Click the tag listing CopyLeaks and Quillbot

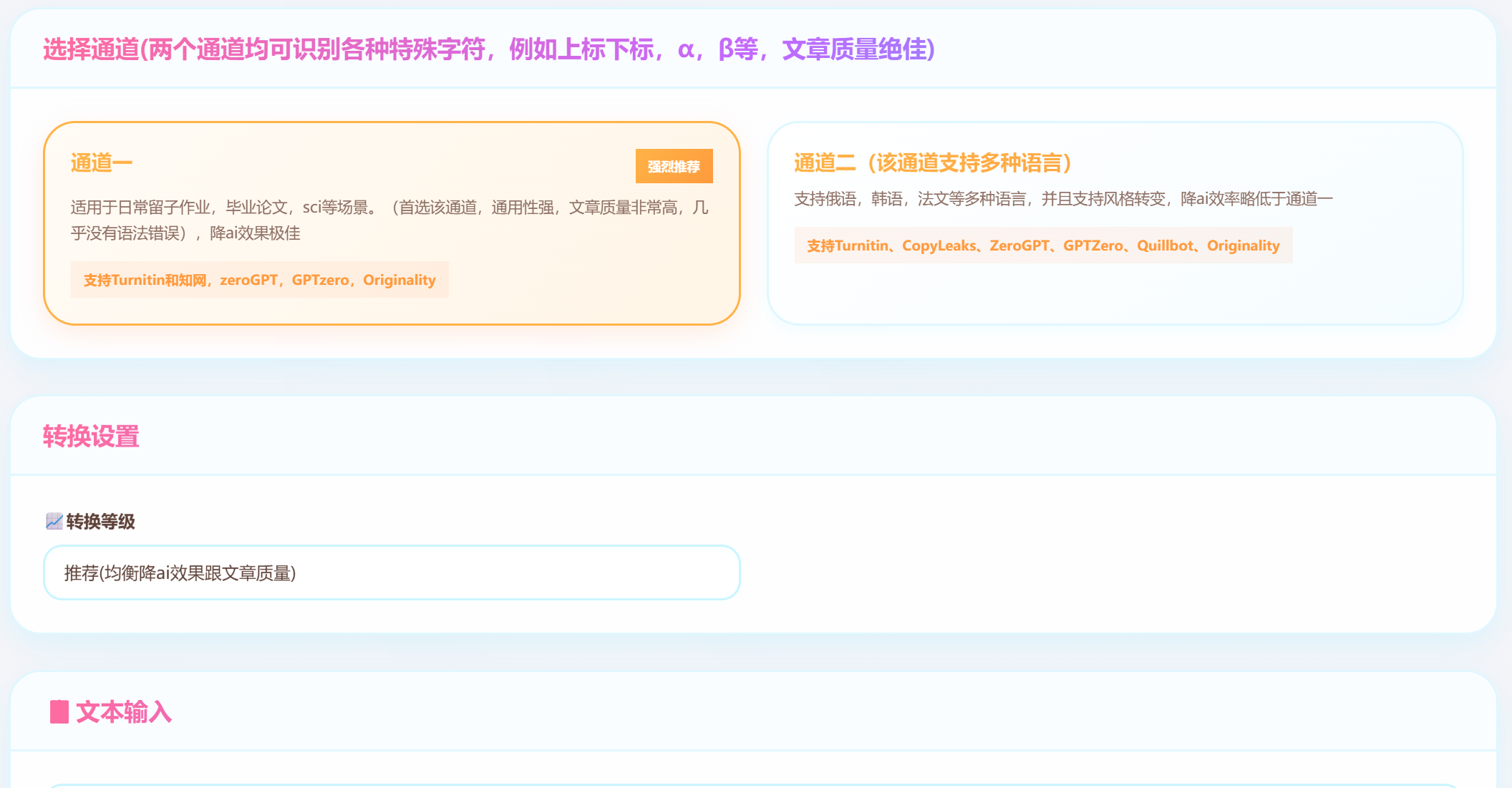click(x=1043, y=245)
